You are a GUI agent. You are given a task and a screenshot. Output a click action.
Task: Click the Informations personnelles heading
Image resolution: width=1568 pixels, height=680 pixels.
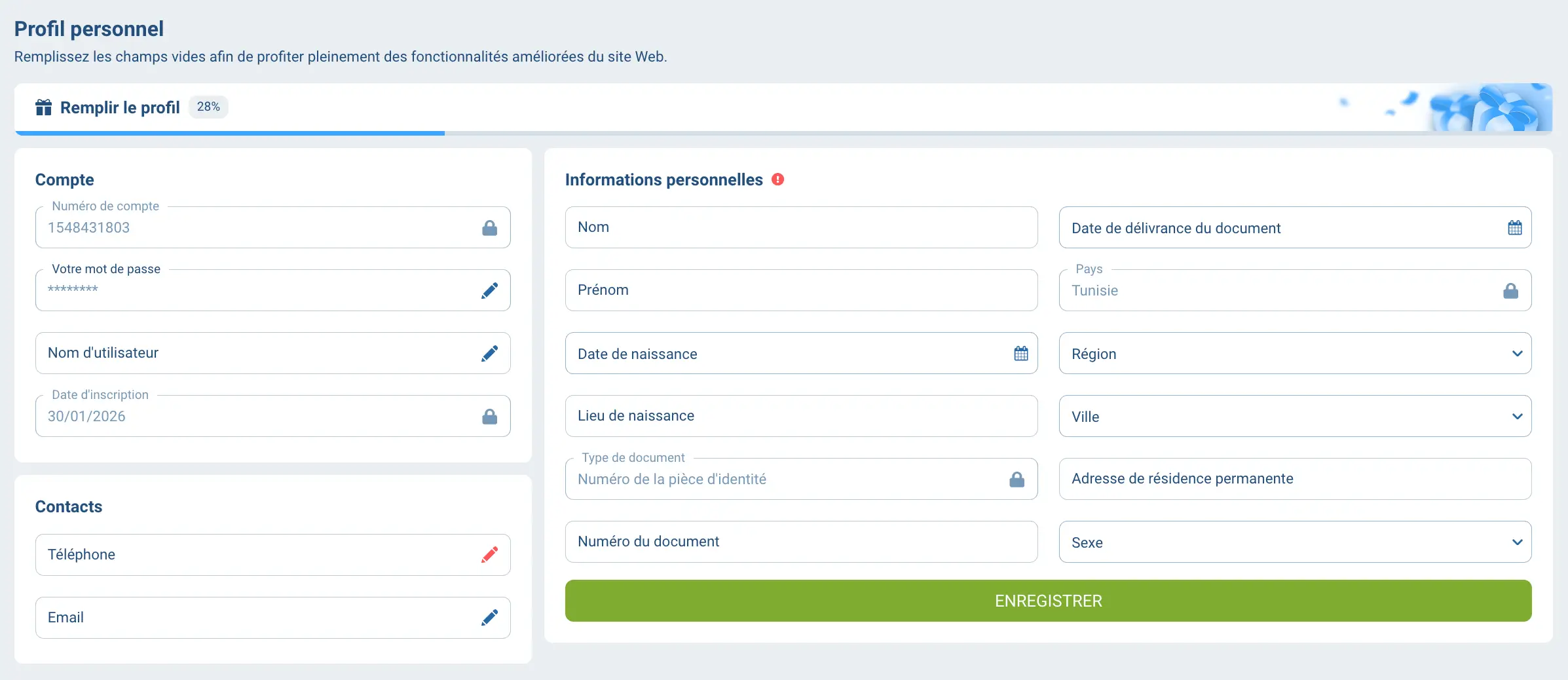click(x=663, y=179)
